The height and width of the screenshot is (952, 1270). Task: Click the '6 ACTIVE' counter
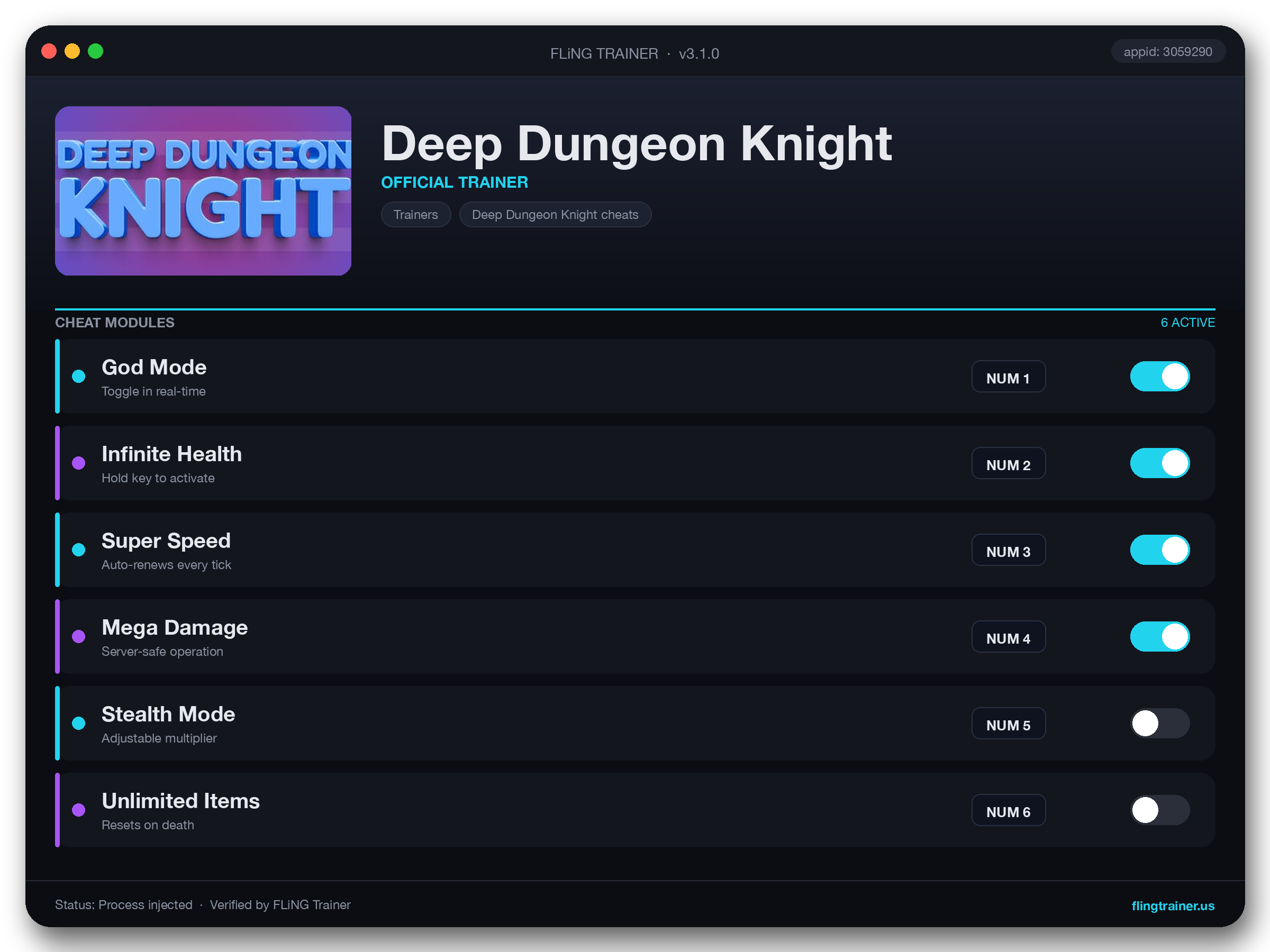click(x=1187, y=323)
